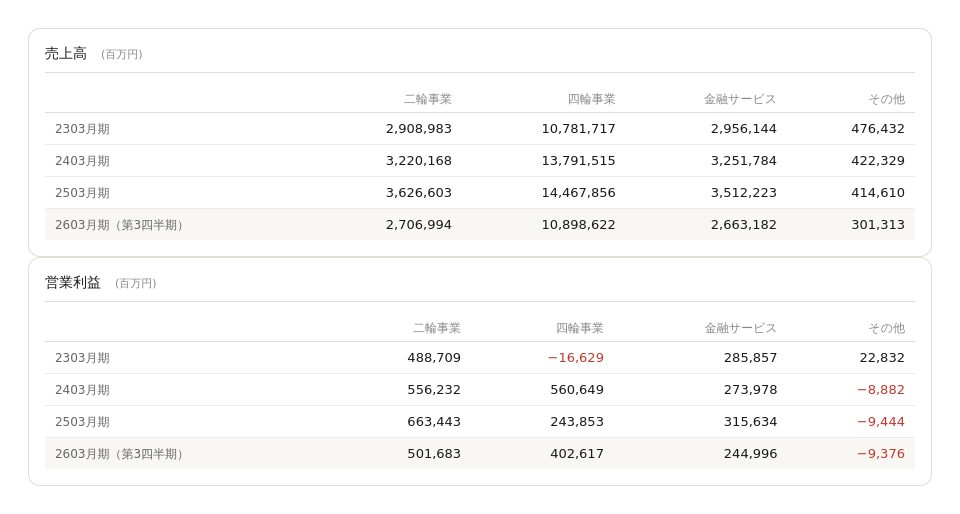Select 四輪事業 column header in 売上高 table
The image size is (960, 514).
click(591, 99)
